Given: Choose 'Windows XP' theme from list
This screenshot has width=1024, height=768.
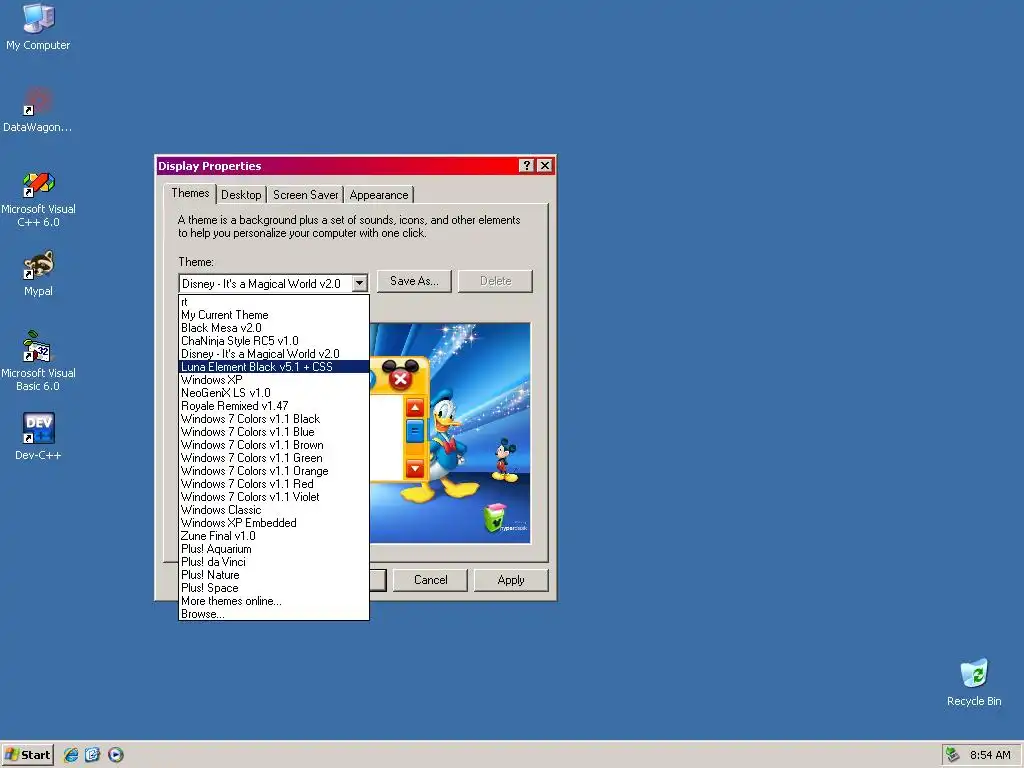Looking at the screenshot, I should tap(274, 380).
